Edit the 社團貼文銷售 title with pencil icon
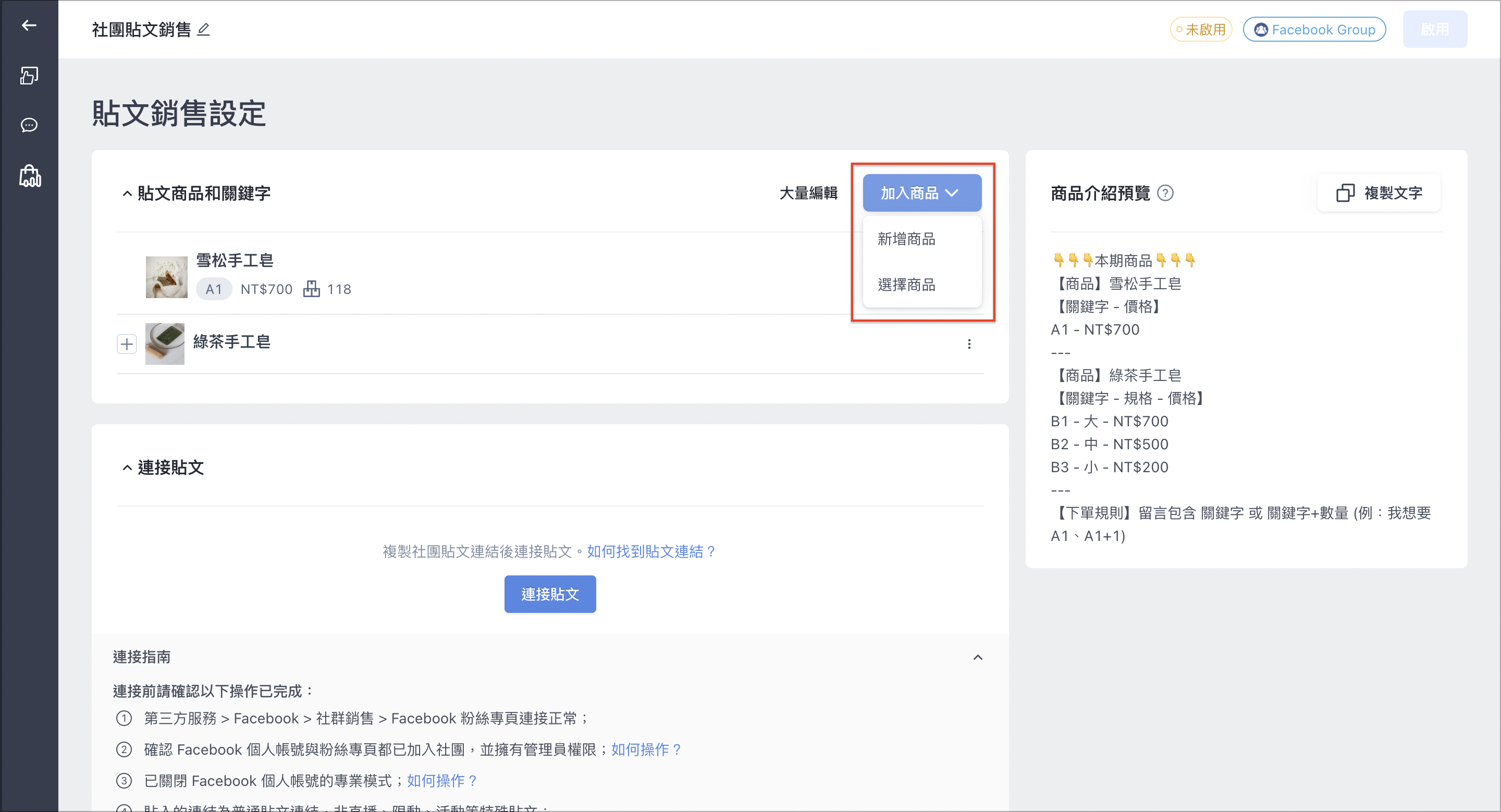The image size is (1501, 812). [x=203, y=29]
